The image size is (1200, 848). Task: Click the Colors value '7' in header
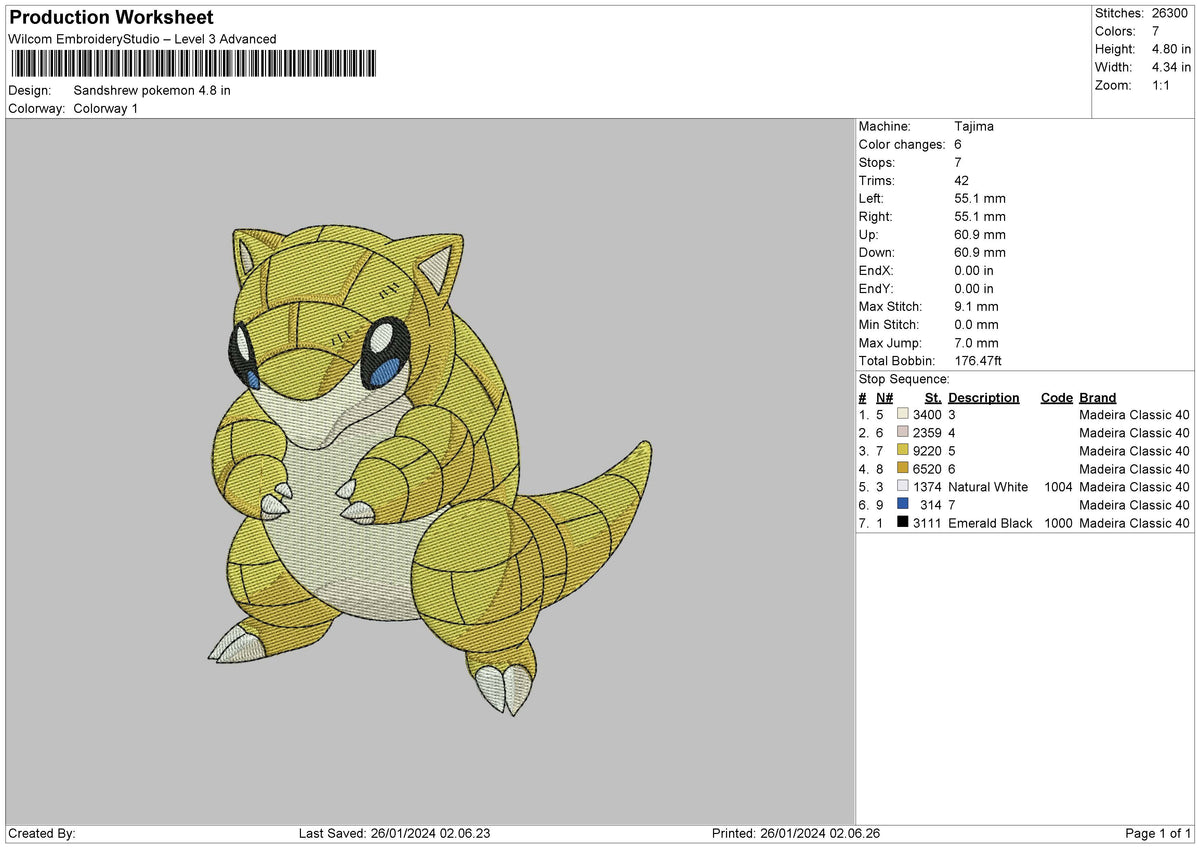point(1156,31)
